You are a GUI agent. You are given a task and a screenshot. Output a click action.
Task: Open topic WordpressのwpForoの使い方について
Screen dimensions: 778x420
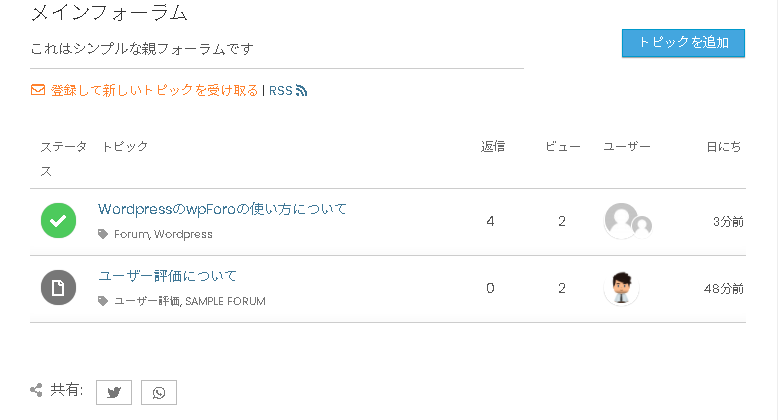tap(222, 209)
